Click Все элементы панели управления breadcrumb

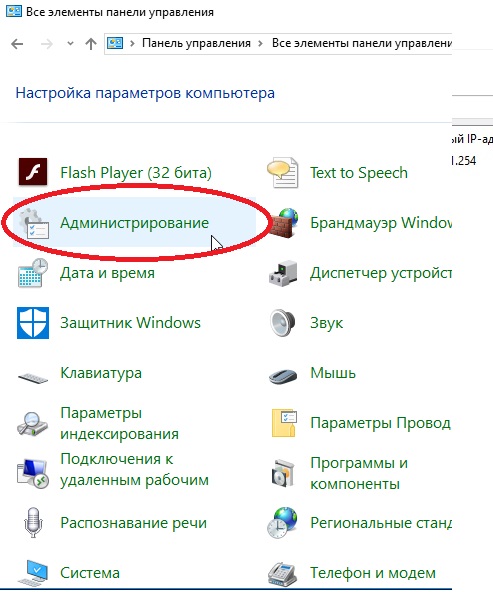coord(362,43)
